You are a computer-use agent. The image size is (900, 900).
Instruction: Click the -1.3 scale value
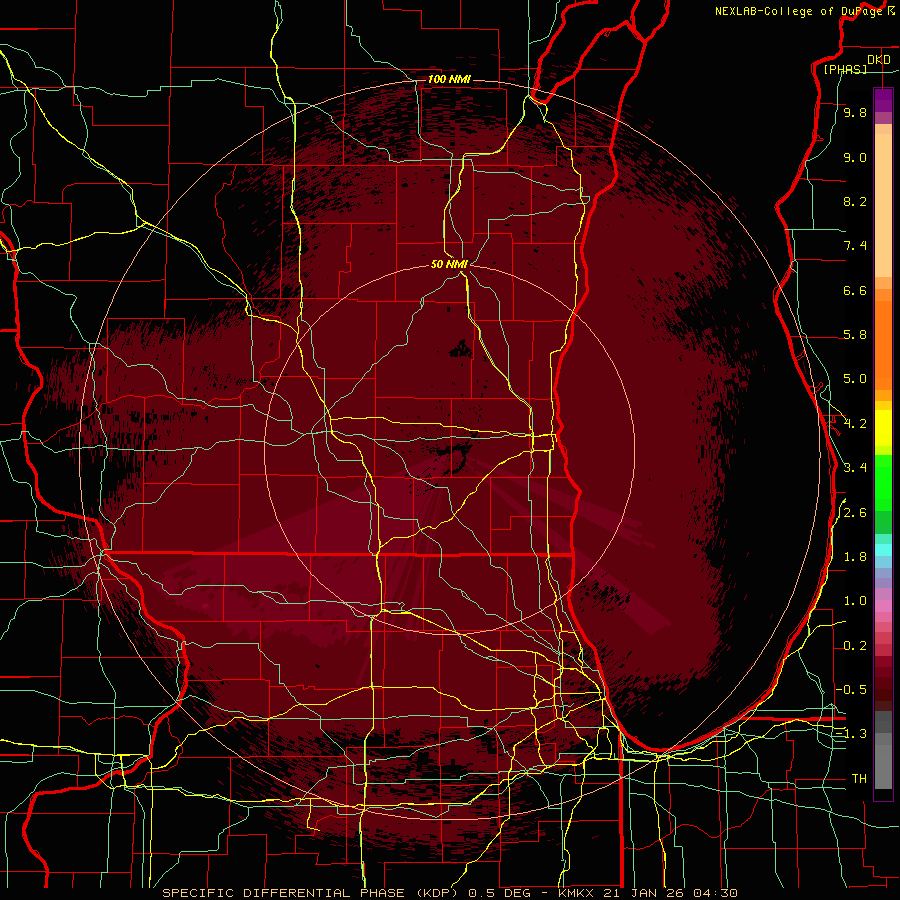pos(852,734)
